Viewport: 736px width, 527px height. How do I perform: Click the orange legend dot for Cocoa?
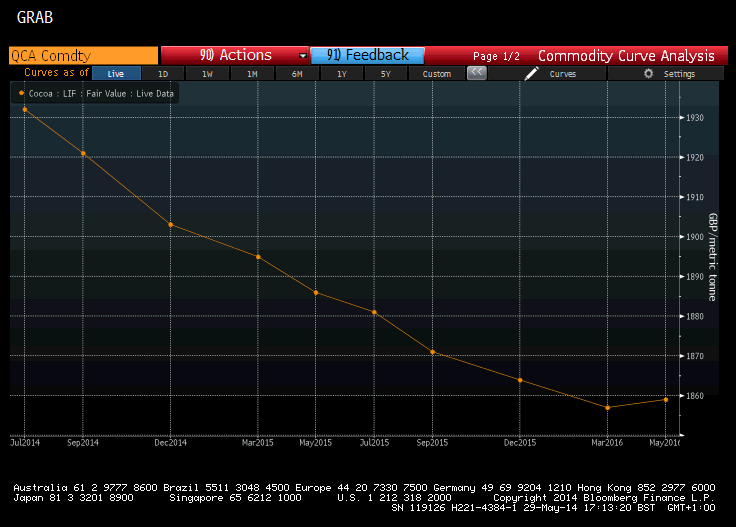point(21,93)
